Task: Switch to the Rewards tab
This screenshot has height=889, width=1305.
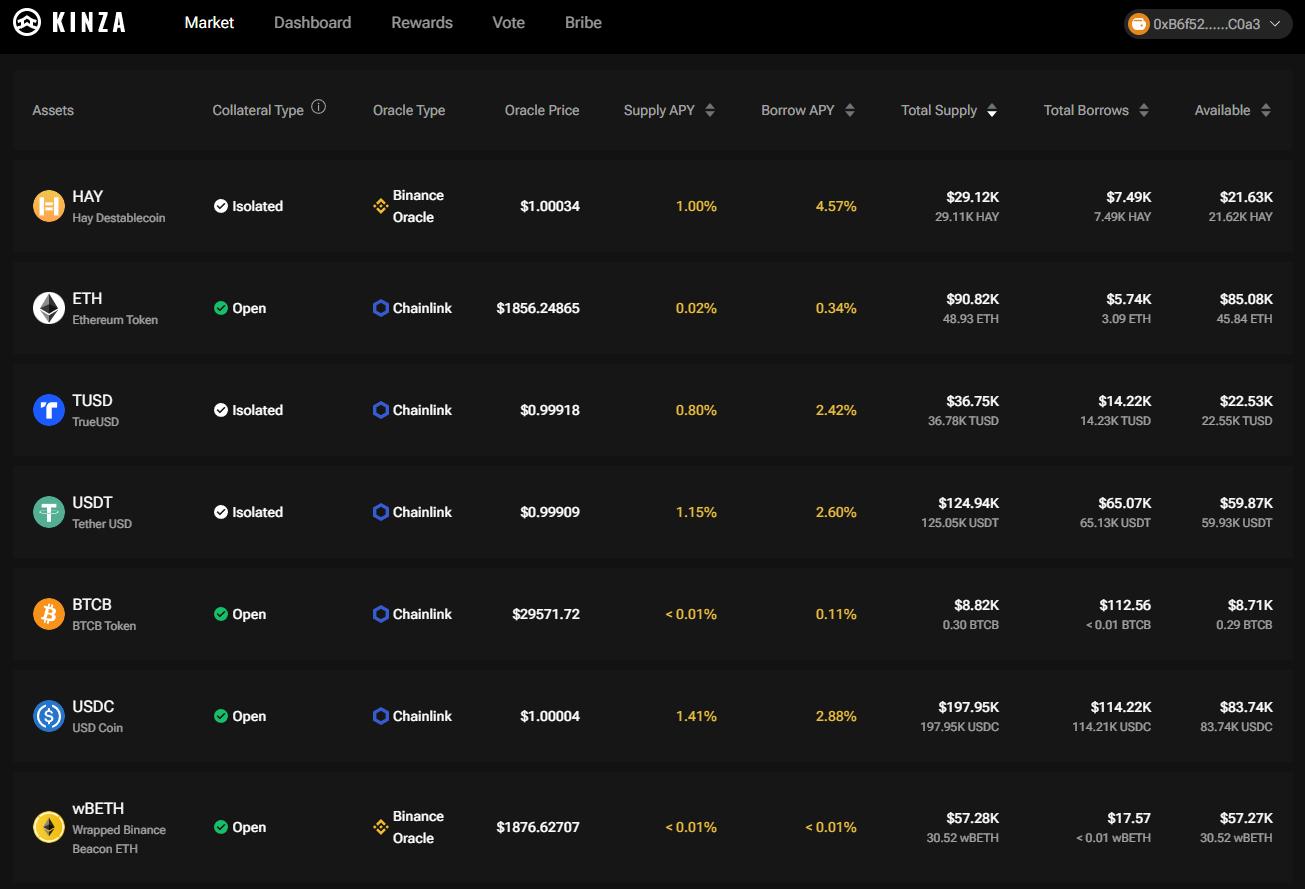Action: [422, 22]
